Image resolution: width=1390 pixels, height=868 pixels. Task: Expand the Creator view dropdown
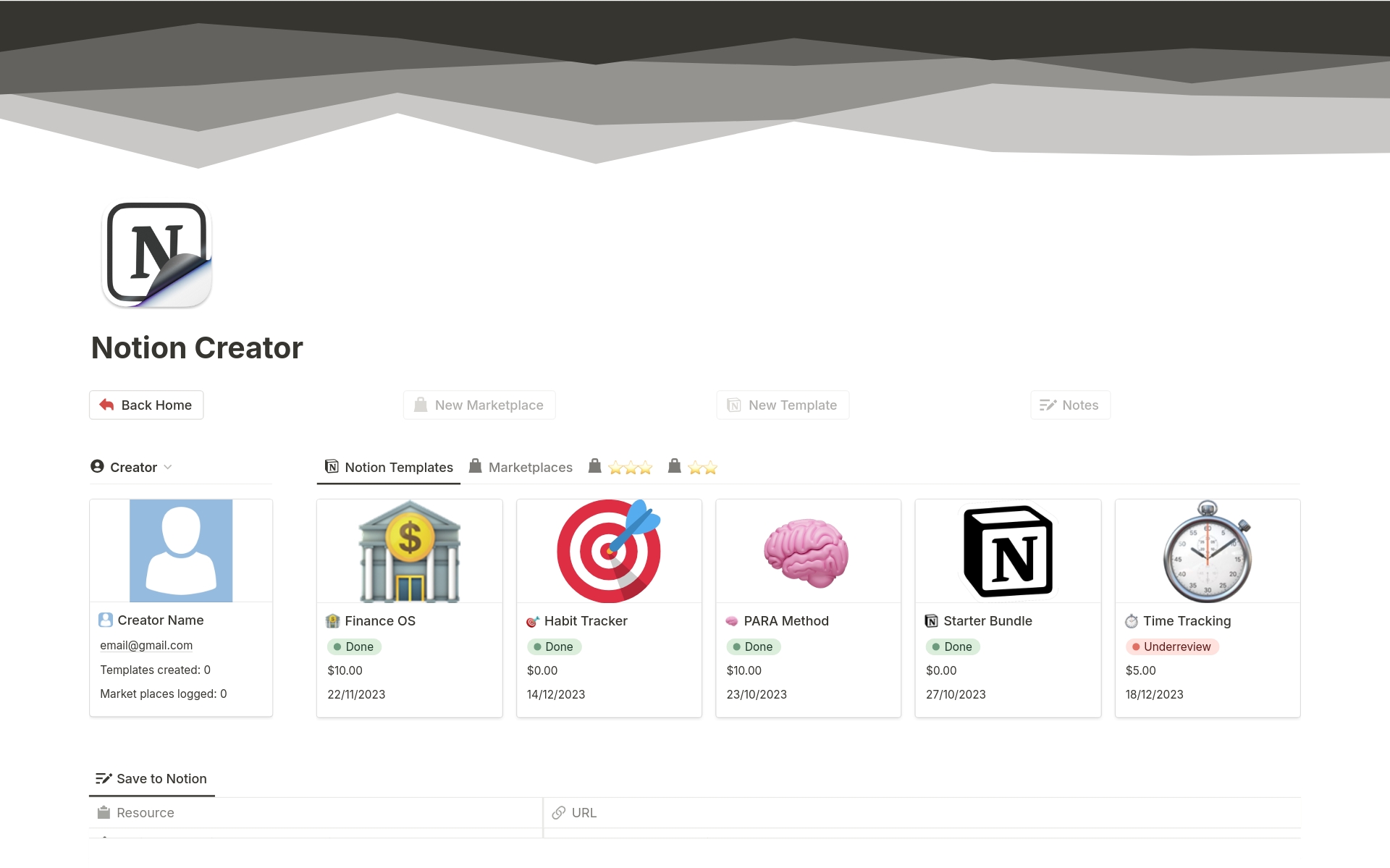click(x=168, y=468)
